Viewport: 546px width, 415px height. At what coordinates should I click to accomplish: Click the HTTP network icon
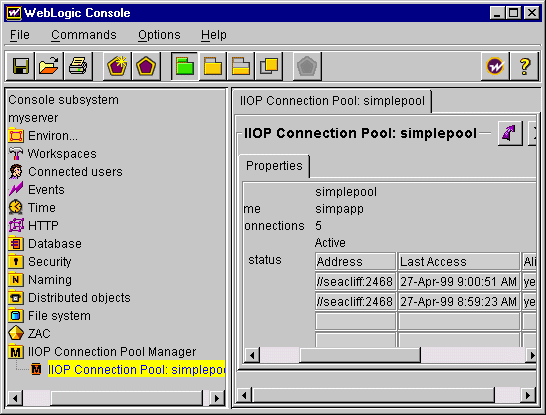tap(16, 226)
